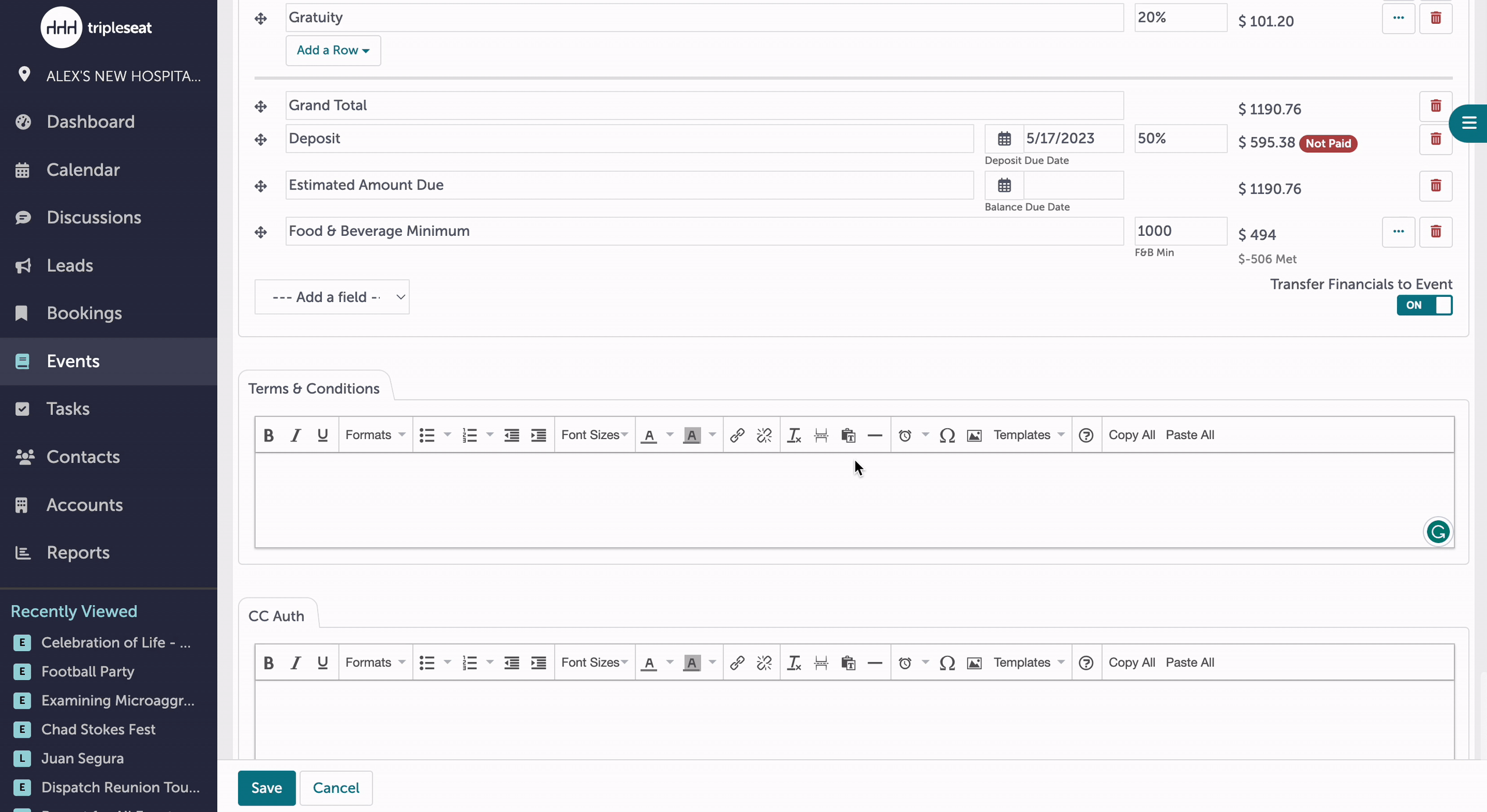Viewport: 1487px width, 812px height.
Task: Cancel editing the document
Action: pyautogui.click(x=336, y=788)
